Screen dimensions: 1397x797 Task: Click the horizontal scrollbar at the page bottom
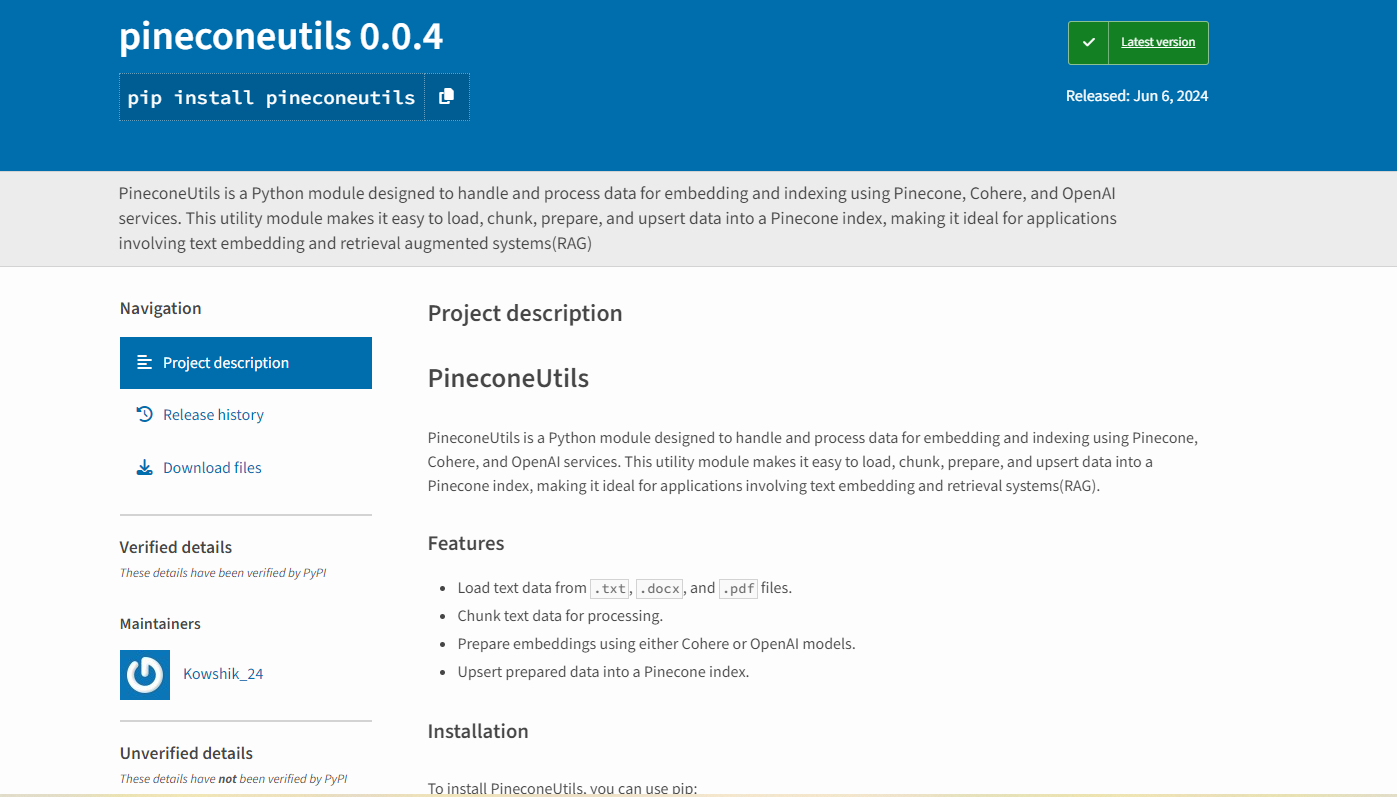coord(698,792)
